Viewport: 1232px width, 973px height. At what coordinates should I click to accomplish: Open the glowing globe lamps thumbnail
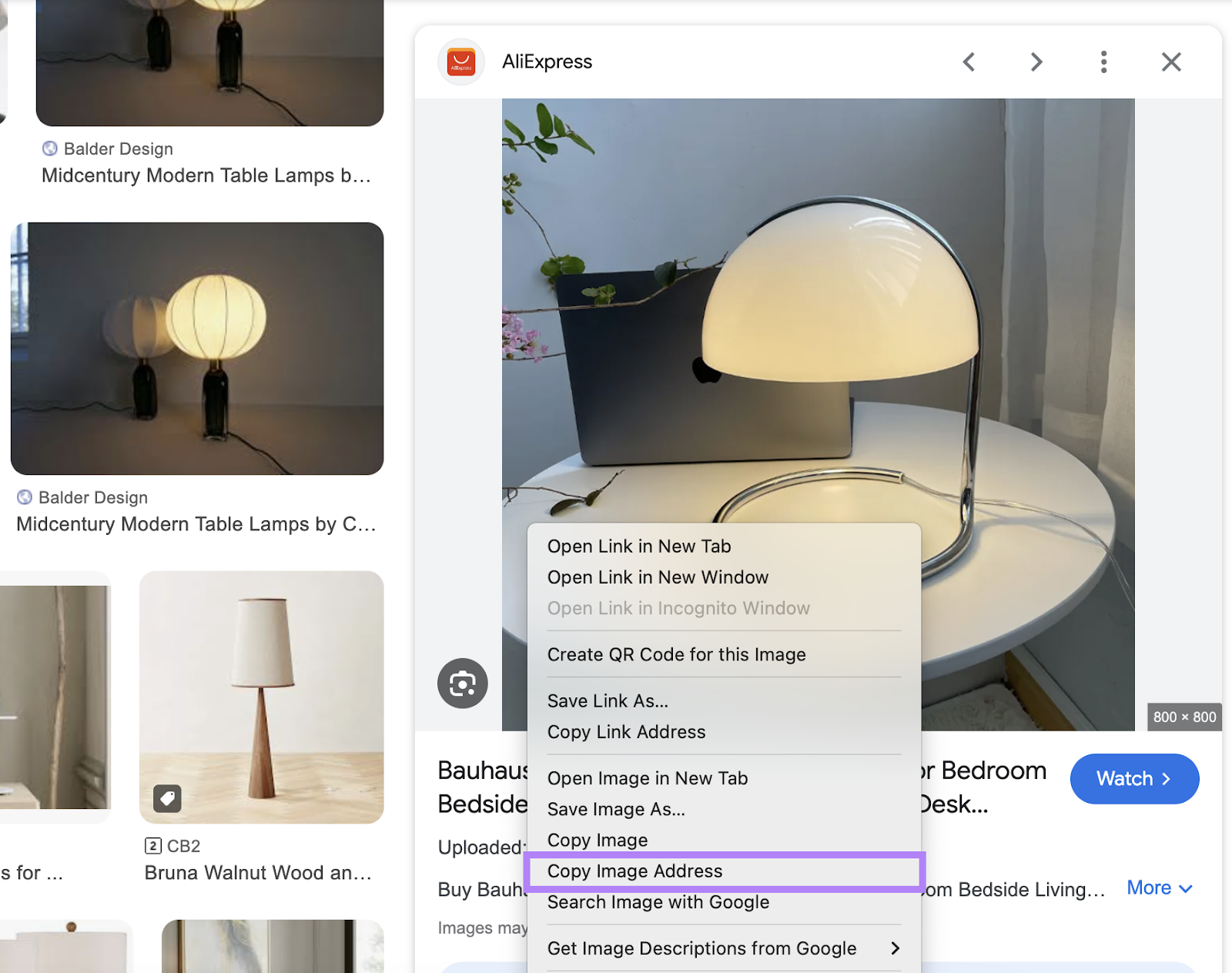click(x=197, y=349)
